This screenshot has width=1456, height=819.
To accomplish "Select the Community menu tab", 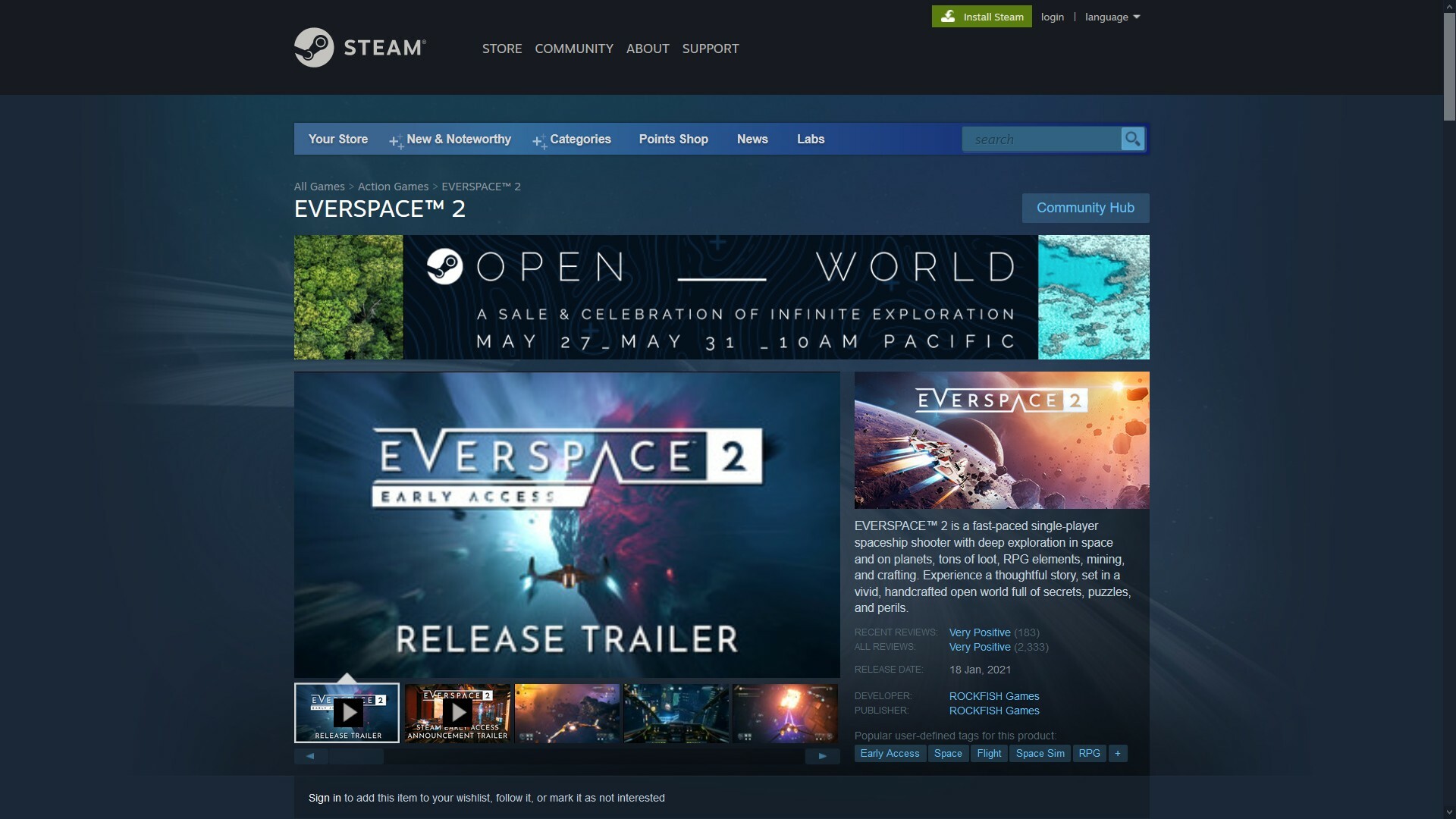I will (x=574, y=47).
